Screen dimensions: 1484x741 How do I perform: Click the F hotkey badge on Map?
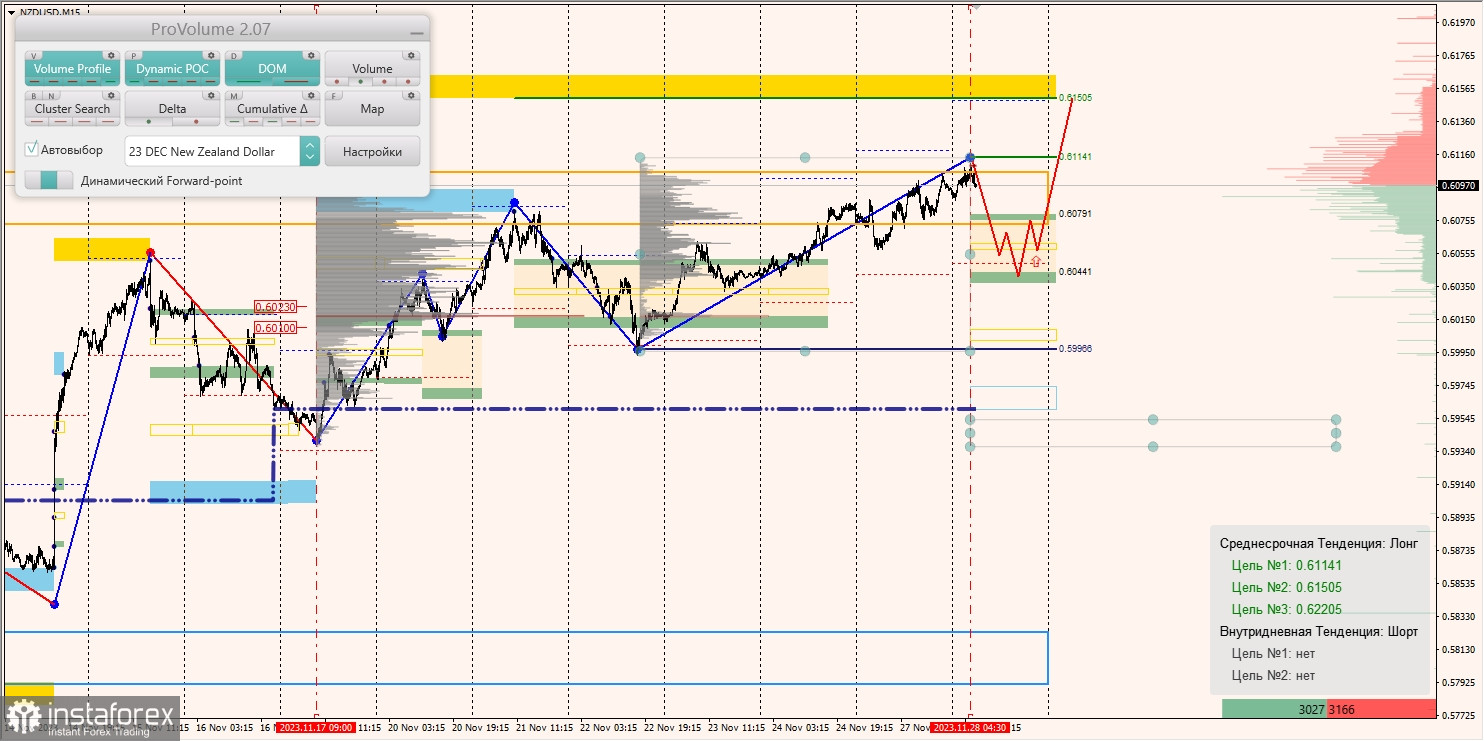click(334, 96)
